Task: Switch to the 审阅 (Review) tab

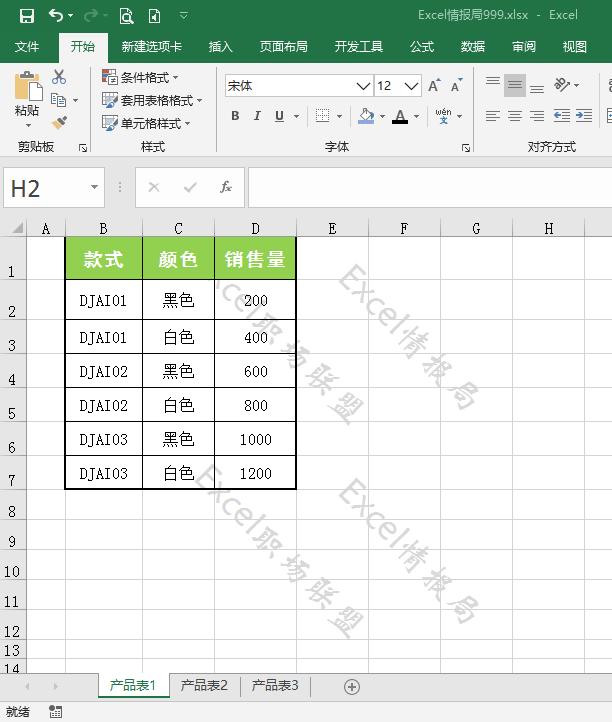Action: [x=524, y=47]
